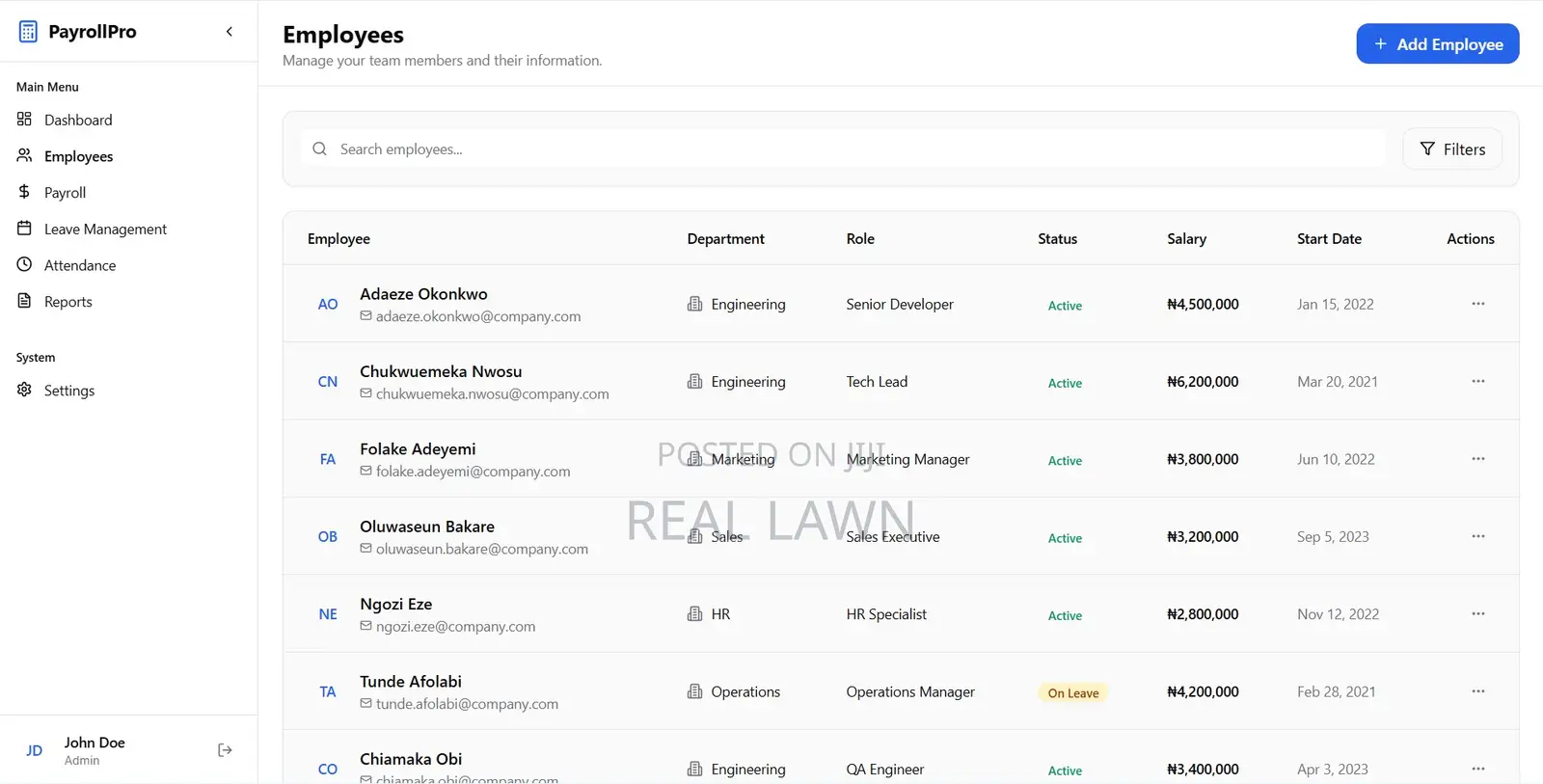Open actions menu for Adaeze Okonkwo

1477,304
